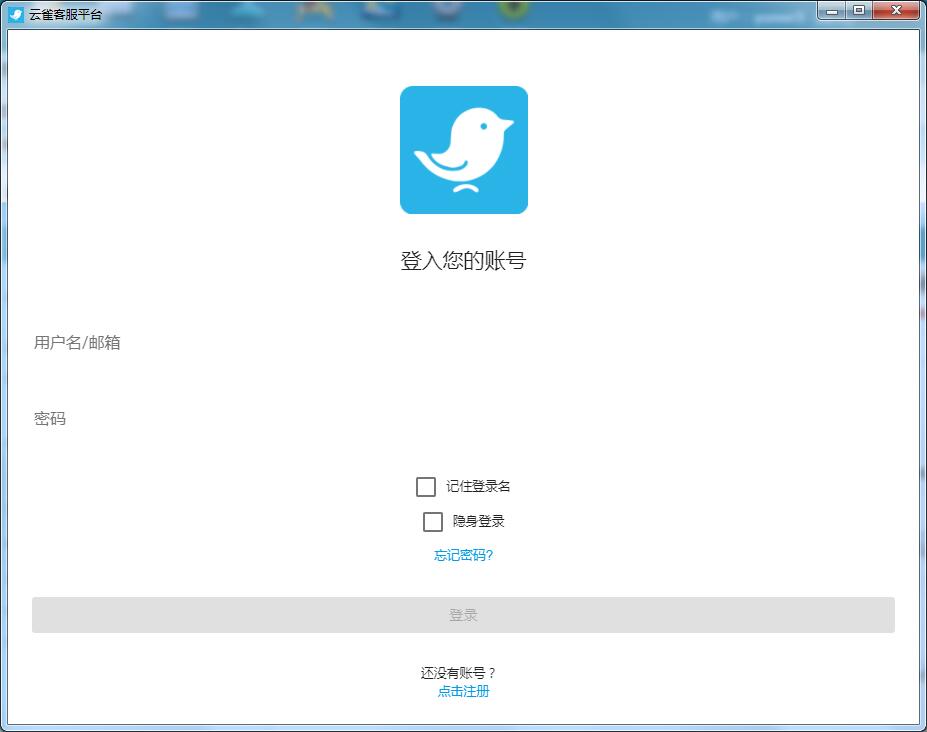Image resolution: width=927 pixels, height=732 pixels.
Task: Minimize the 云雀客服平台 window
Action: [832, 11]
